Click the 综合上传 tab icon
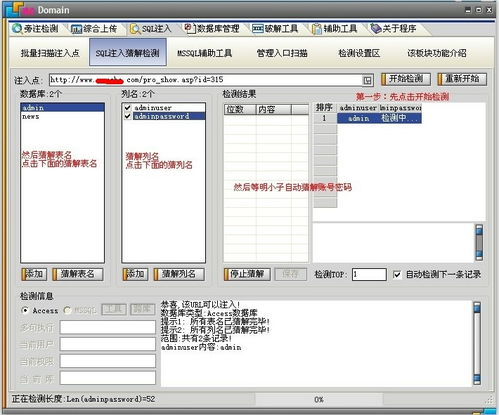 coord(76,29)
